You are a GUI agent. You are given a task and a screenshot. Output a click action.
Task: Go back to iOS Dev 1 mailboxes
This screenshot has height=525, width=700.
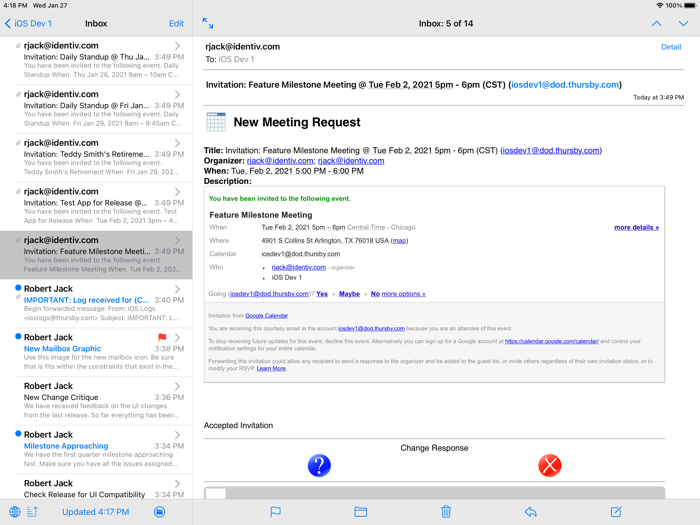[x=28, y=23]
